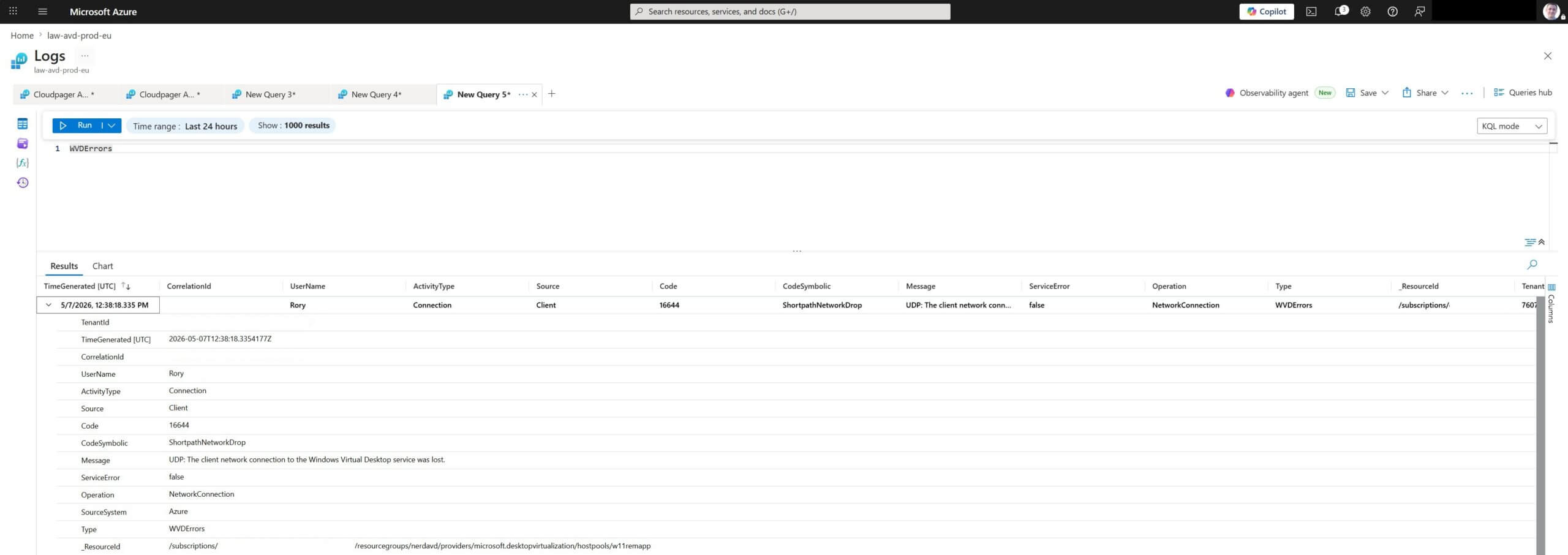Screen dimensions: 1568x555
Task: Go to Home breadcrumb
Action: (22, 36)
